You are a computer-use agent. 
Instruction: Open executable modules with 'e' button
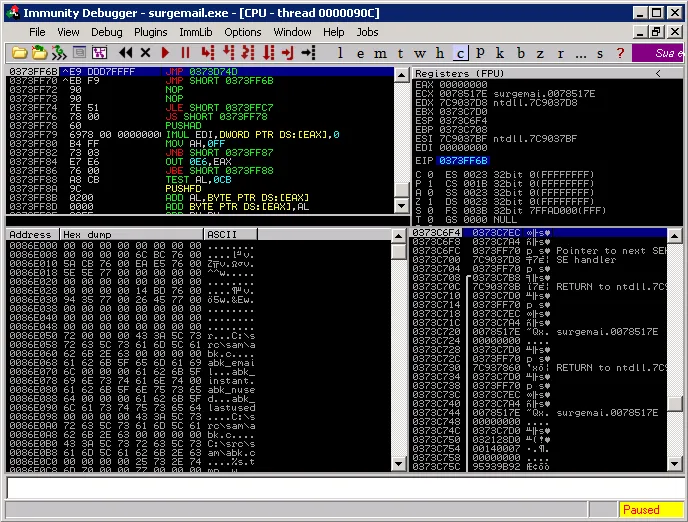(361, 52)
